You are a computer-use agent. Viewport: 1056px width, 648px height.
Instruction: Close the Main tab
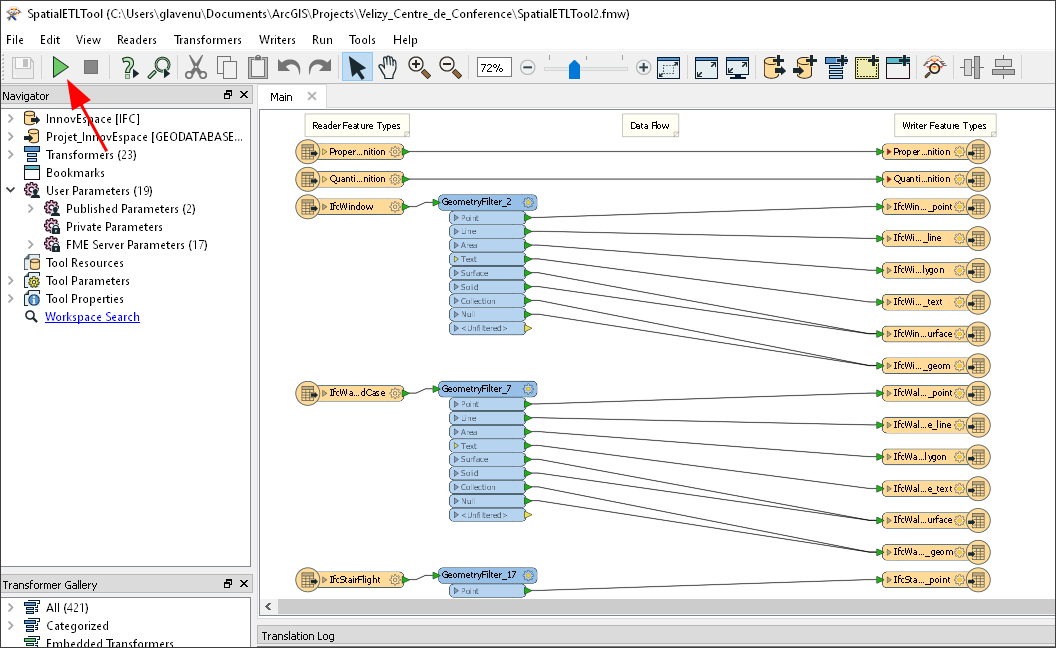click(x=312, y=96)
